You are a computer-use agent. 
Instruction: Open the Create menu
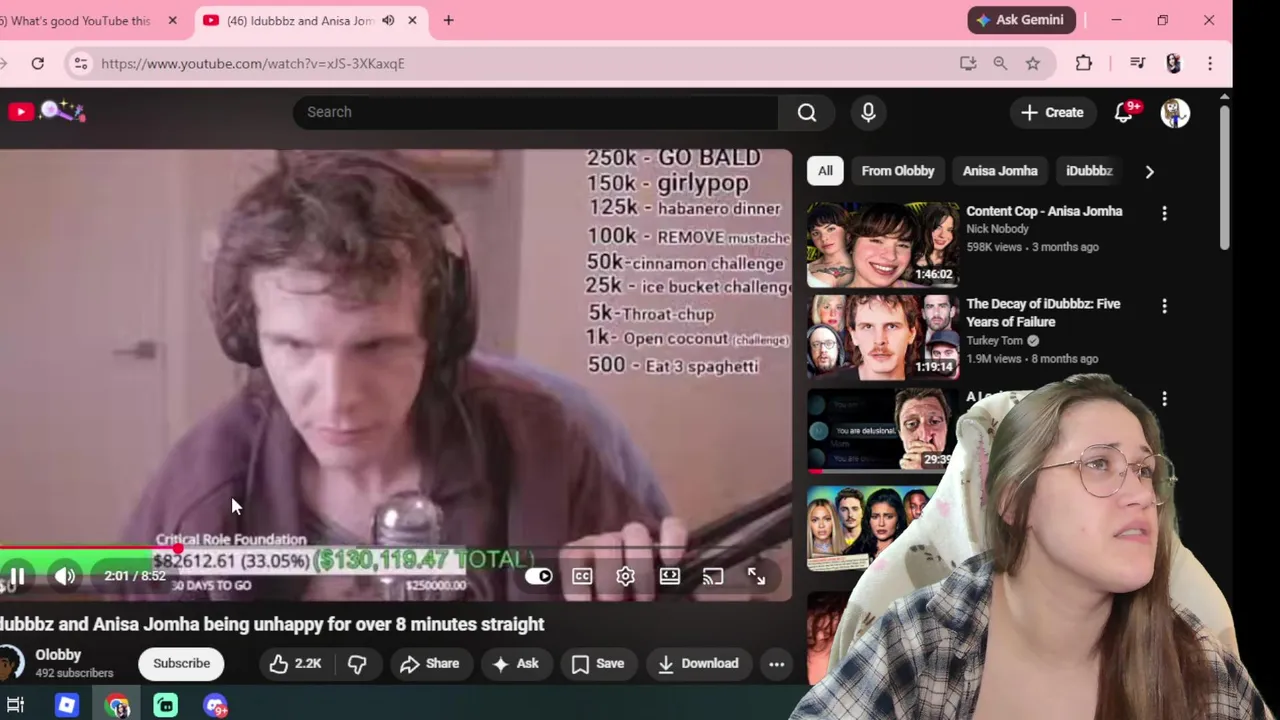tap(1051, 112)
